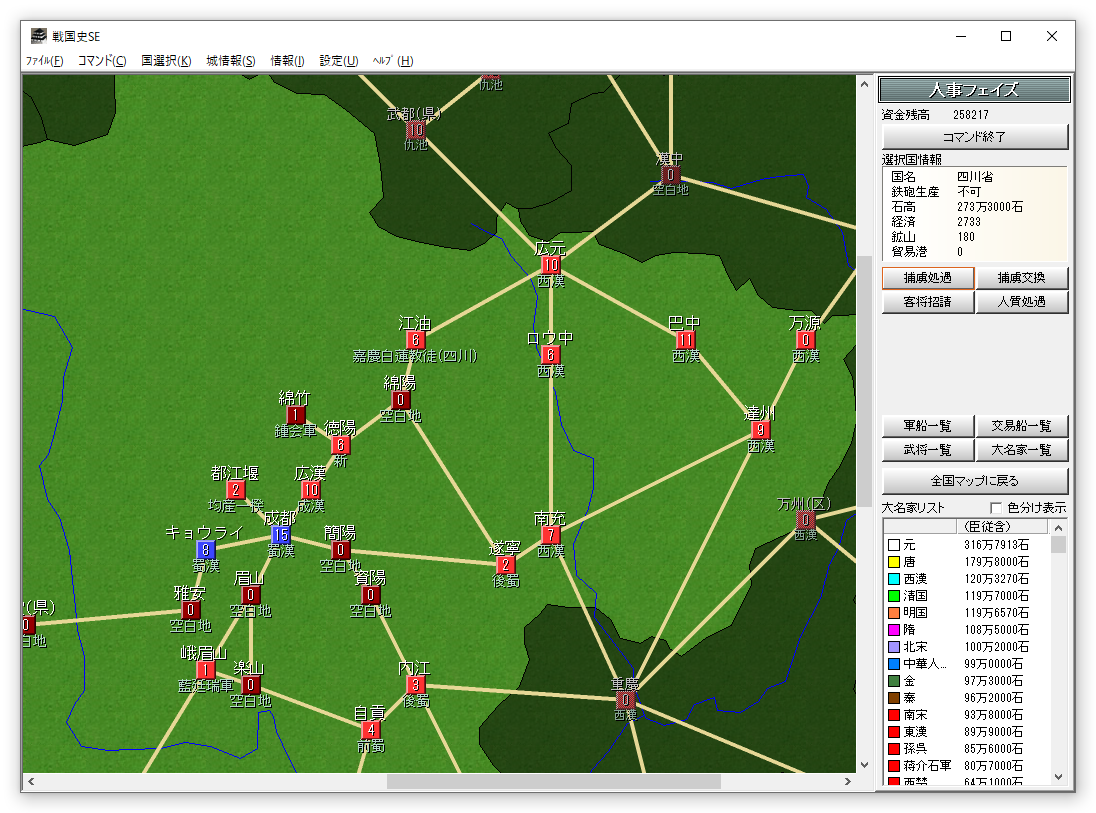Click the map's horizontal scrollbar right arrow
This screenshot has width=1096, height=813.
(x=848, y=781)
